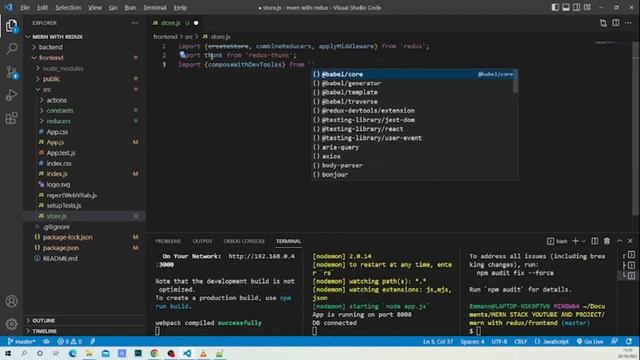Add a new terminal with plus icon
This screenshot has height=360, width=640.
pyautogui.click(x=576, y=241)
